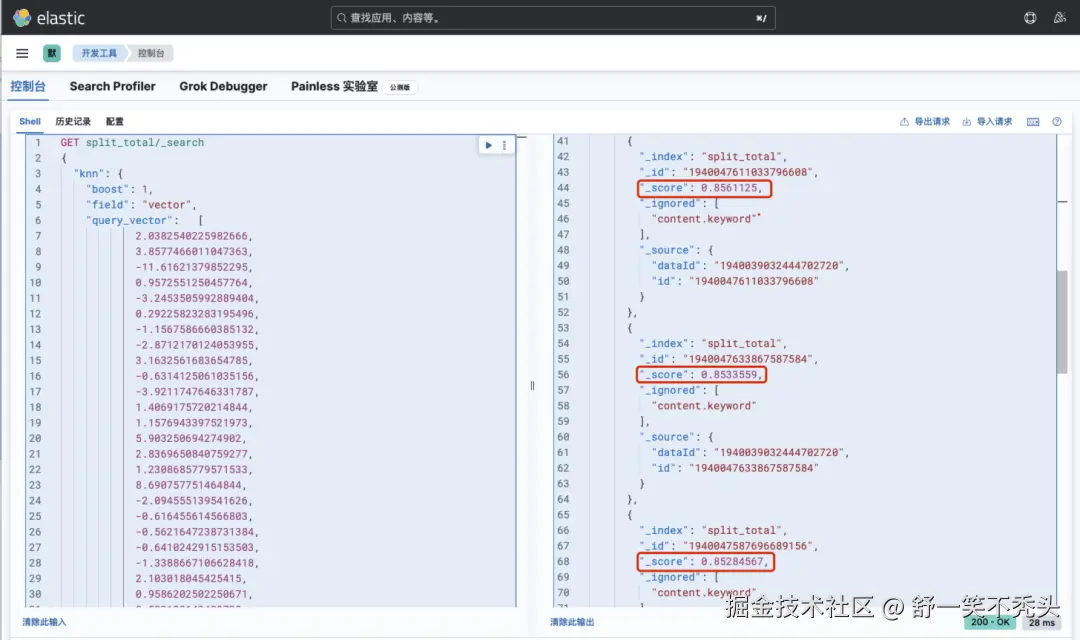Open the hamburger navigation menu

22,53
